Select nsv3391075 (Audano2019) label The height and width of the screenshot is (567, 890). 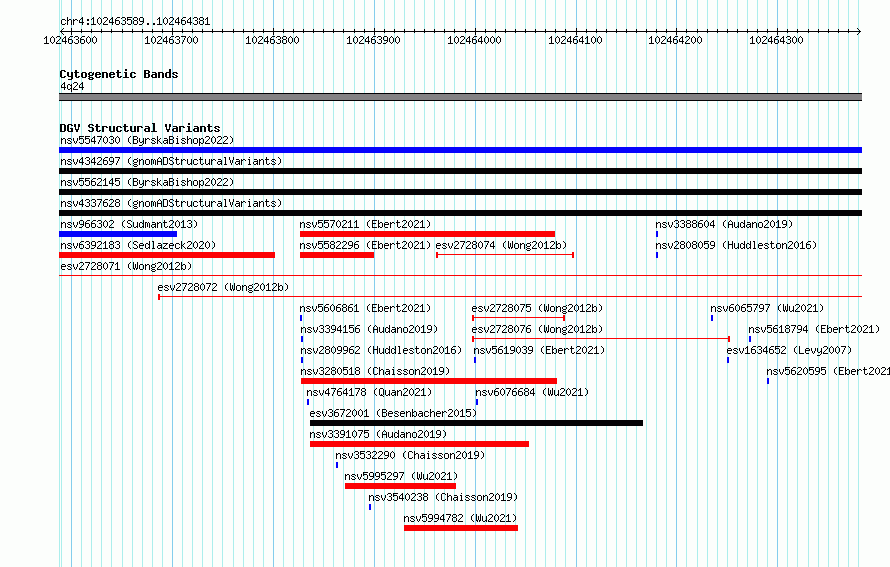[x=378, y=434]
